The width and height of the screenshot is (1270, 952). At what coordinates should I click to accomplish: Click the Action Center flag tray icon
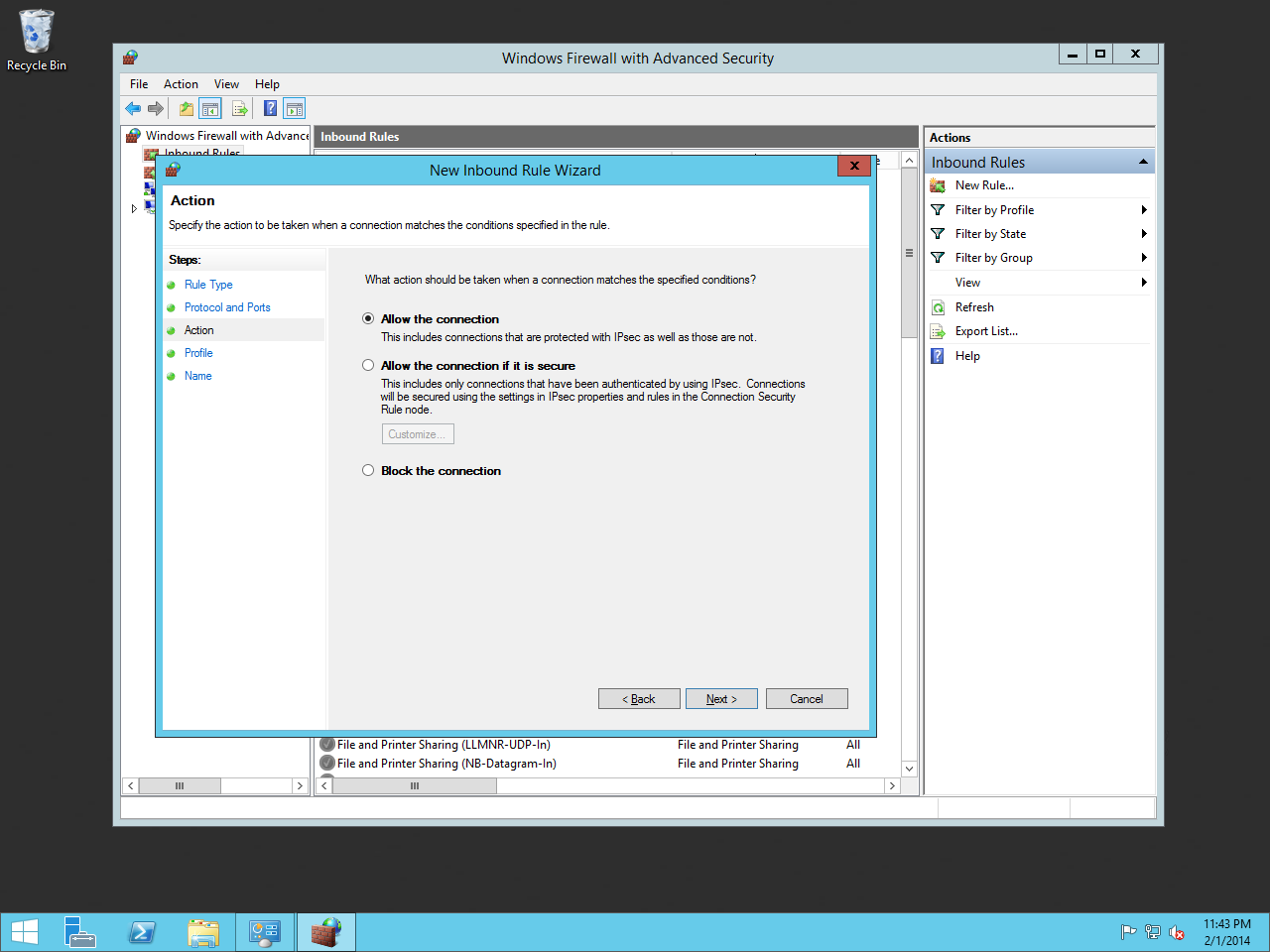coord(1128,932)
